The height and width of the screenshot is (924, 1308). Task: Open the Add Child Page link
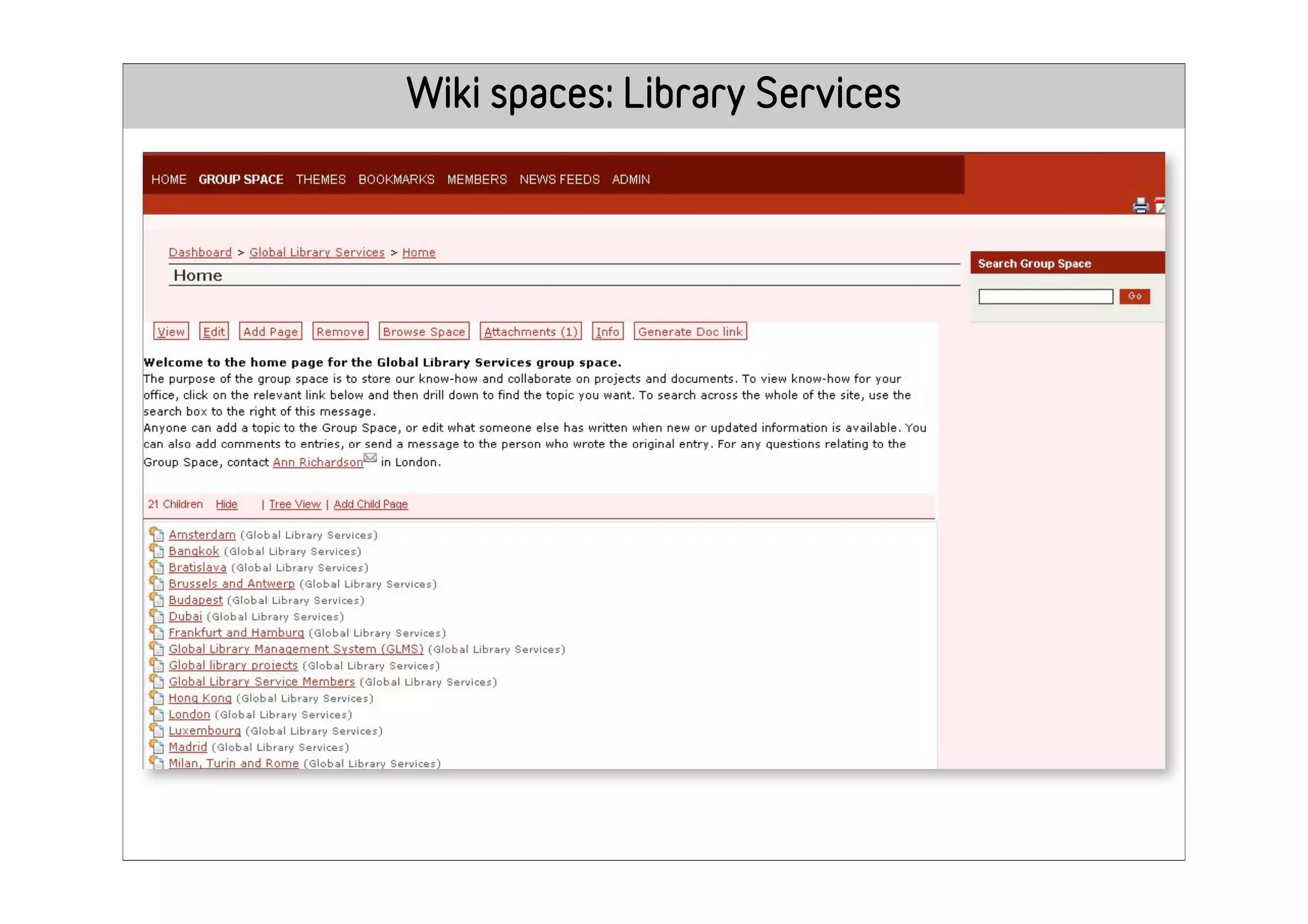[370, 504]
